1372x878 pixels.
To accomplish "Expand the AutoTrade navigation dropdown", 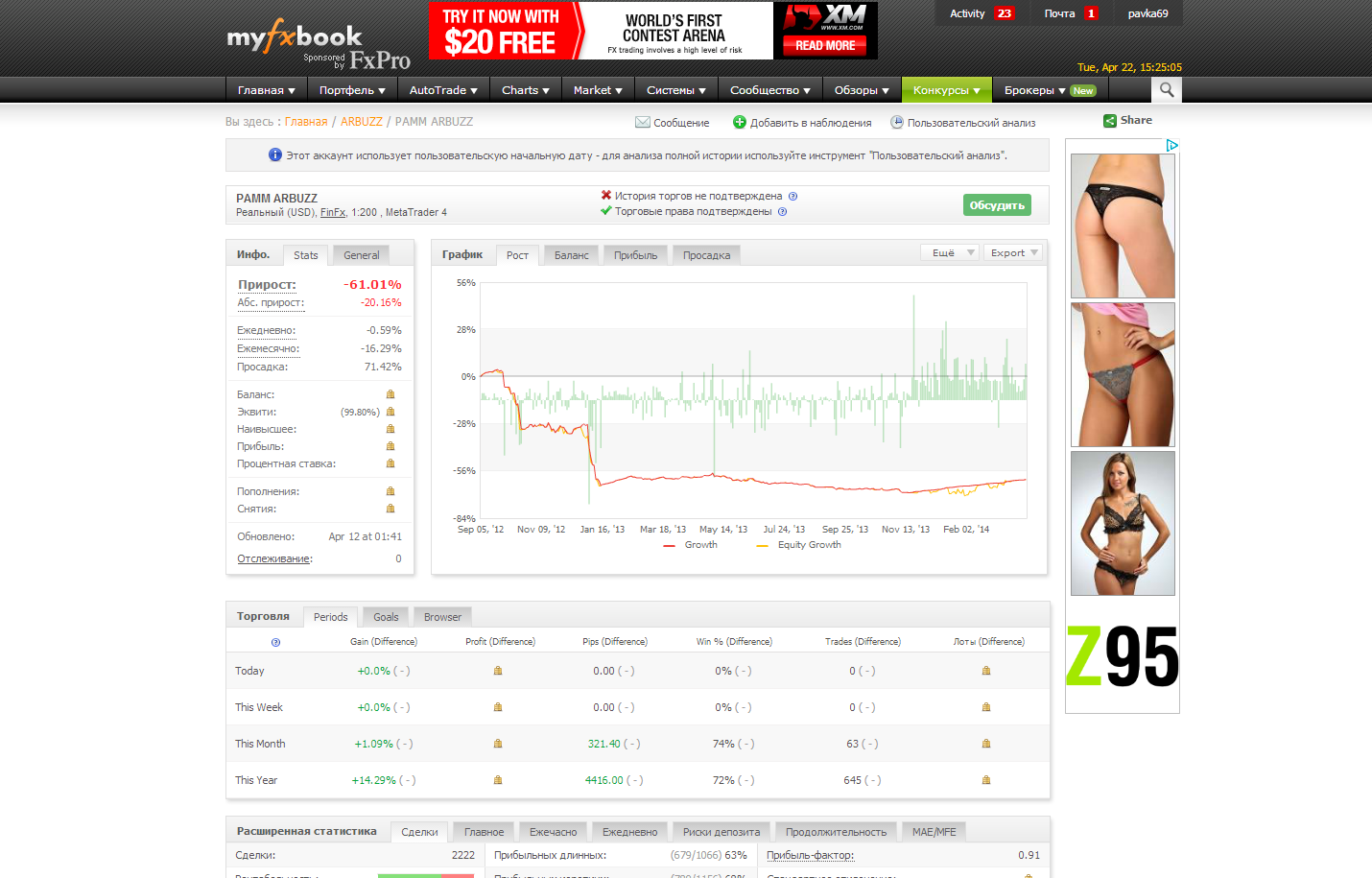I will pos(443,90).
